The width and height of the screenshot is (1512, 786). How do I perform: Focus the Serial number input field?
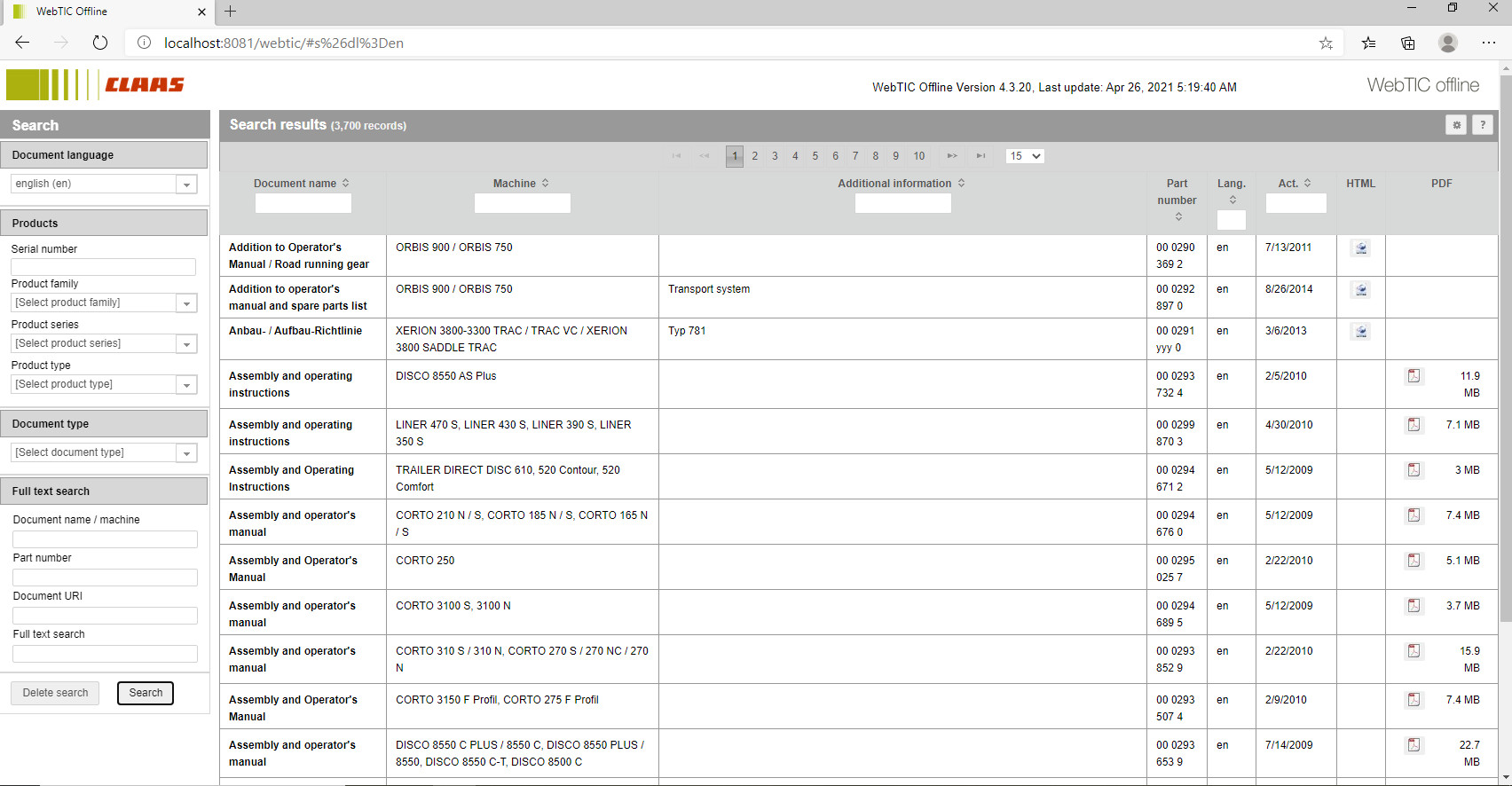103,267
